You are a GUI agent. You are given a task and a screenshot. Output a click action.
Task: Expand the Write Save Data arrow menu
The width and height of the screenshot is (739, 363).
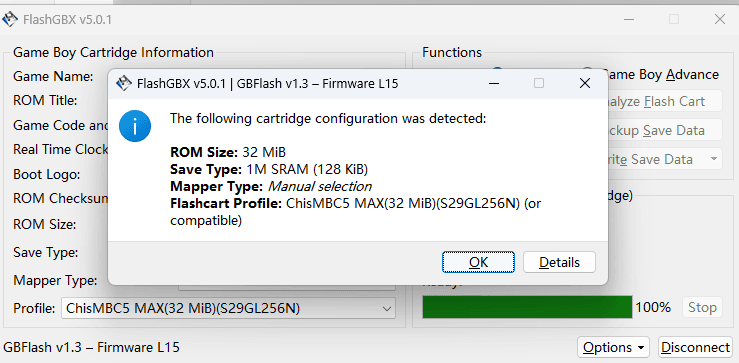(x=714, y=159)
